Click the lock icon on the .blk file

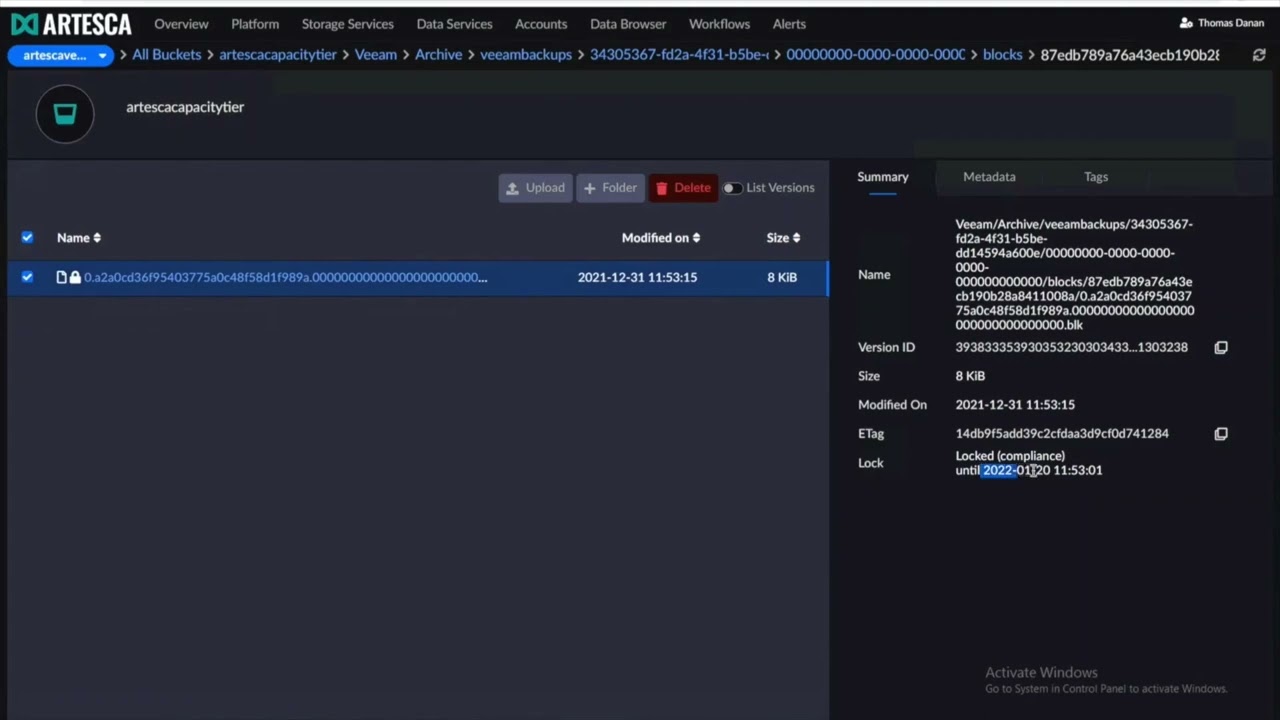tap(75, 277)
